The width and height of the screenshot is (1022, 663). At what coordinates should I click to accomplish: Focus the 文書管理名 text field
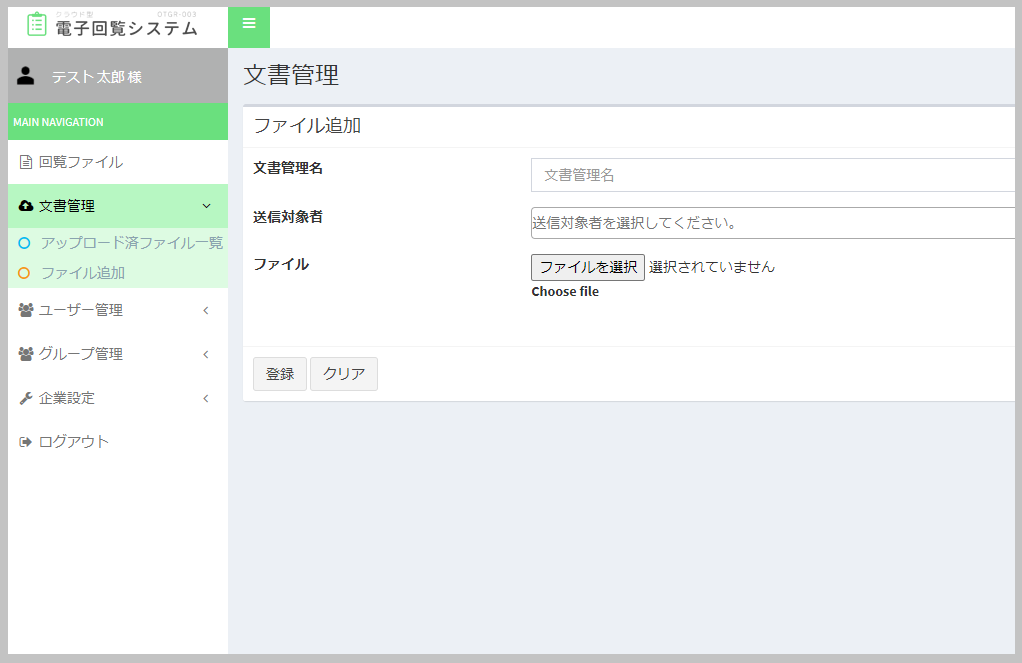tap(772, 175)
